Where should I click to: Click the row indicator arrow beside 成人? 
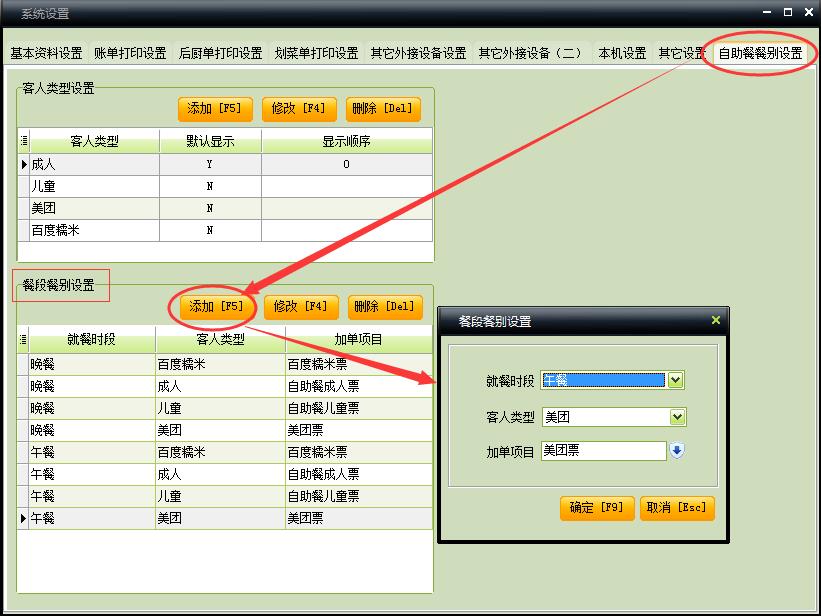[24, 164]
